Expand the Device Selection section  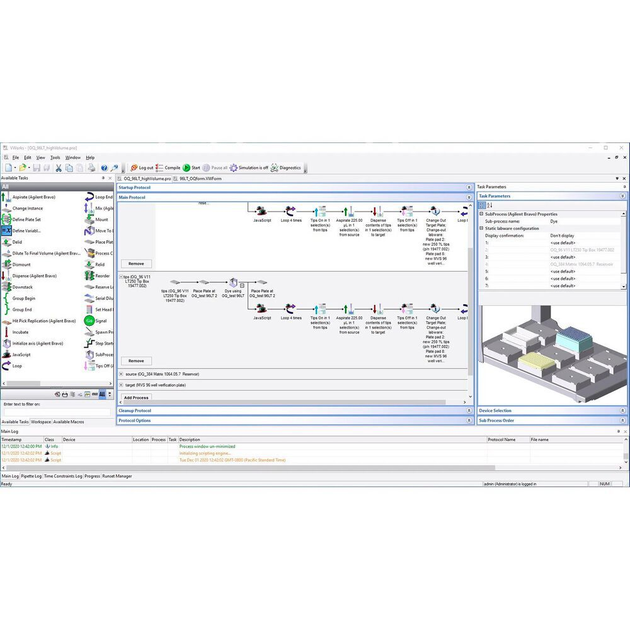click(x=623, y=411)
